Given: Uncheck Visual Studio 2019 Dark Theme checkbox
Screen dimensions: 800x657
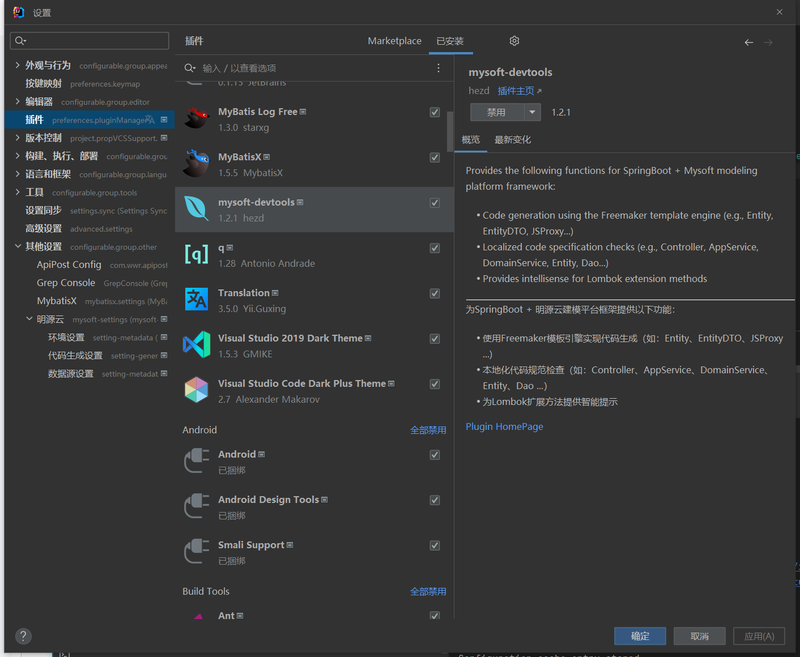Looking at the screenshot, I should tap(435, 339).
